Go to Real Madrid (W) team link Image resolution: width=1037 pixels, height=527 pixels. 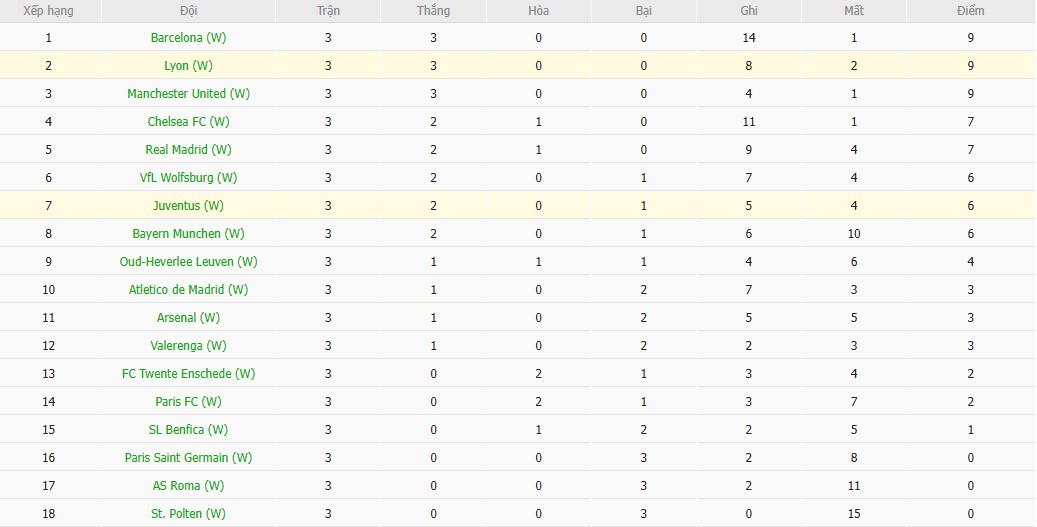[x=188, y=150]
